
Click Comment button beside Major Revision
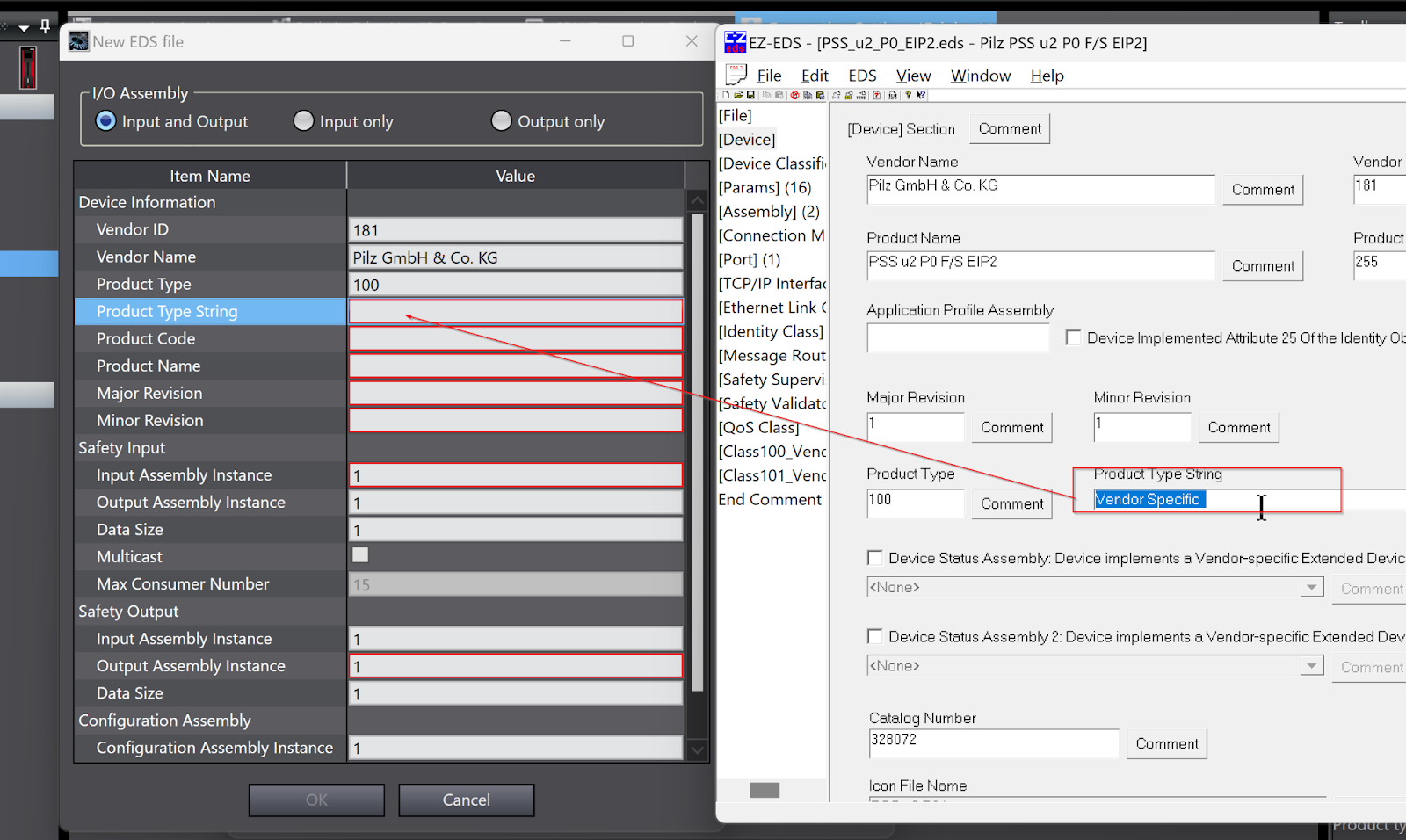(1012, 427)
